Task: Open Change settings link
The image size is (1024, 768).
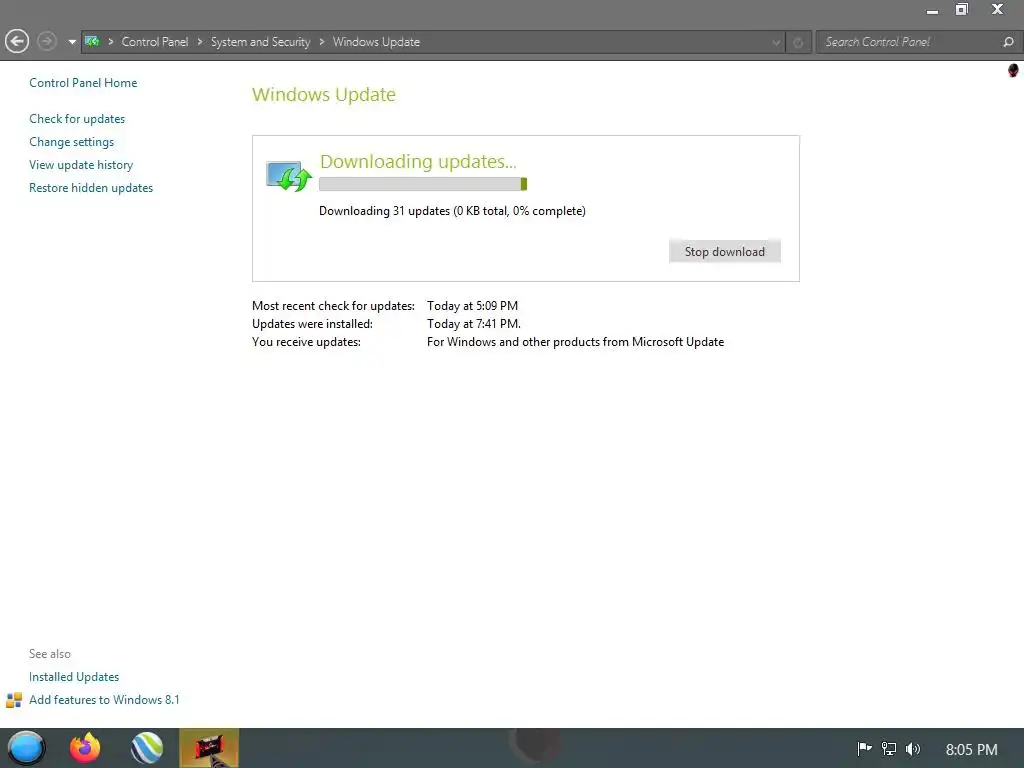Action: (x=71, y=142)
